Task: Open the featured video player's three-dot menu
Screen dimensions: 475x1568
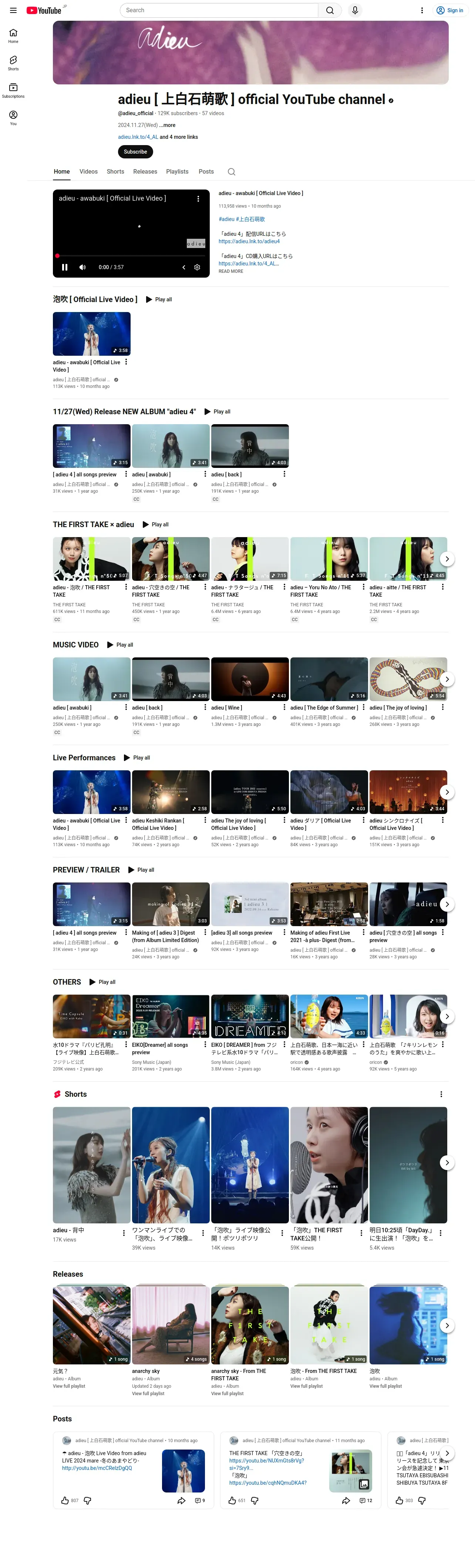Action: point(198,198)
